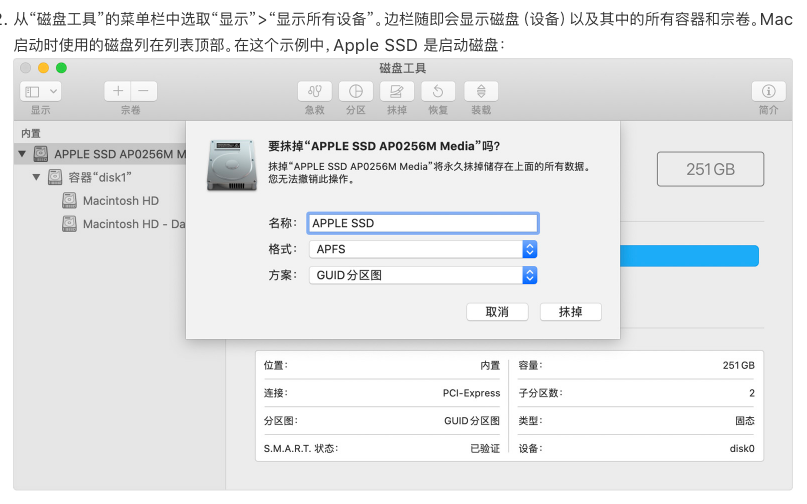Click the 子分区数 value 2

(752, 393)
